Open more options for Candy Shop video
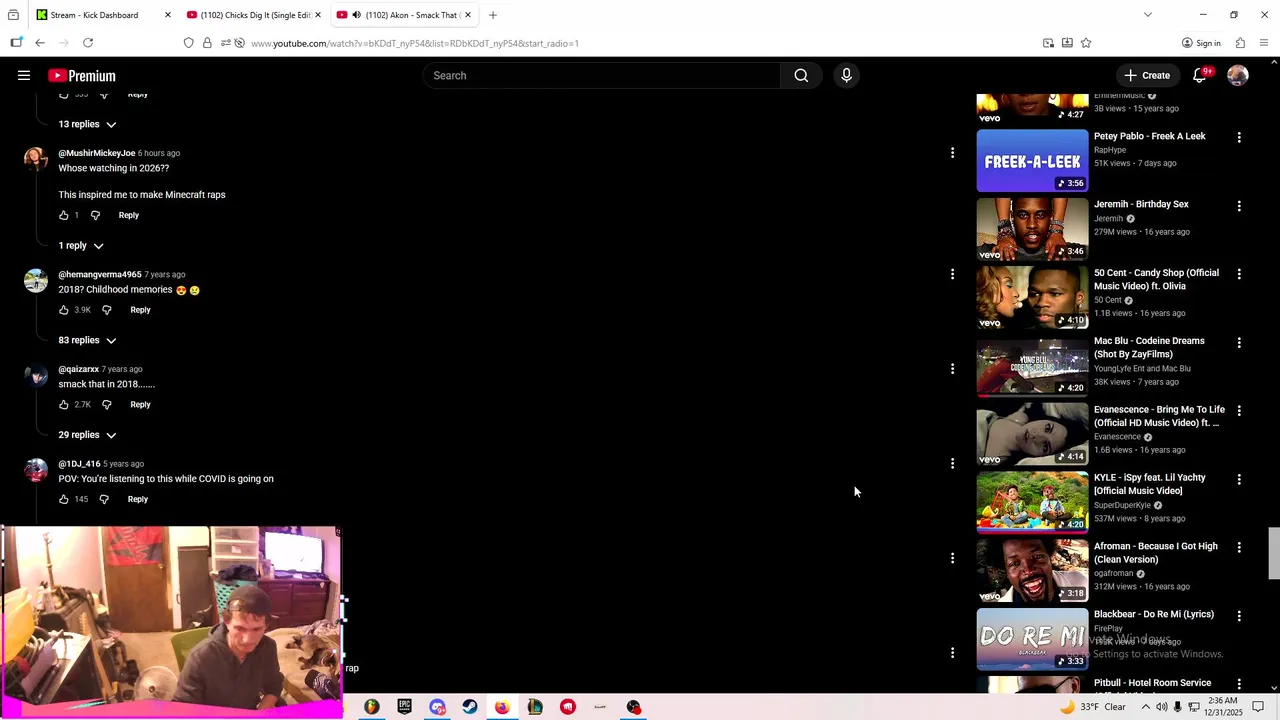The height and width of the screenshot is (720, 1280). tap(1239, 274)
